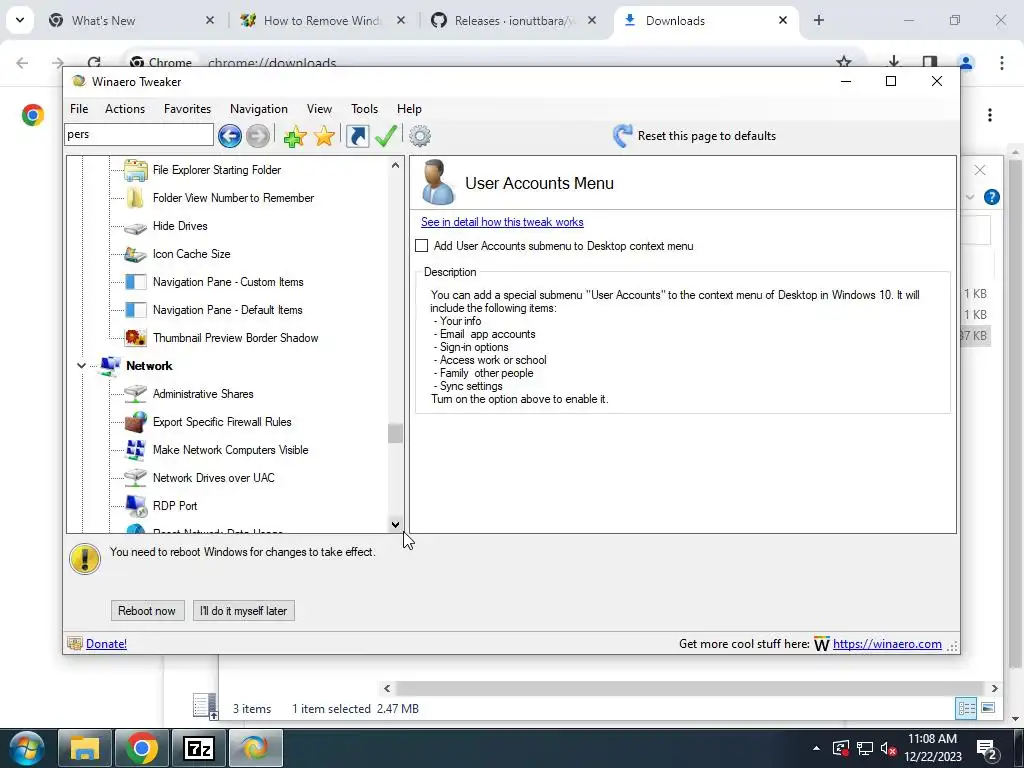Open the Tools menu
Image resolution: width=1024 pixels, height=768 pixels.
364,109
